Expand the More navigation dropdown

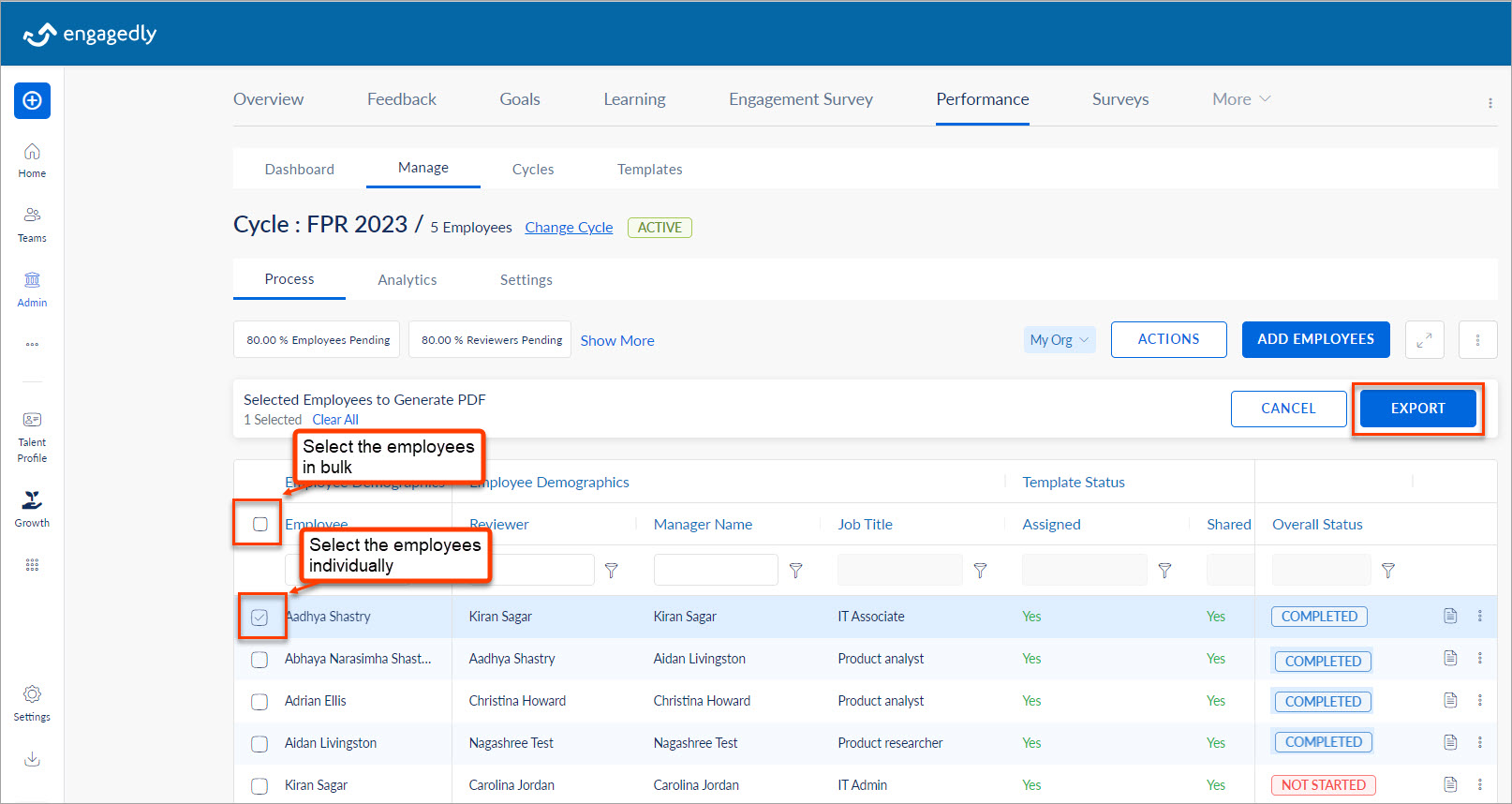pyautogui.click(x=1241, y=99)
